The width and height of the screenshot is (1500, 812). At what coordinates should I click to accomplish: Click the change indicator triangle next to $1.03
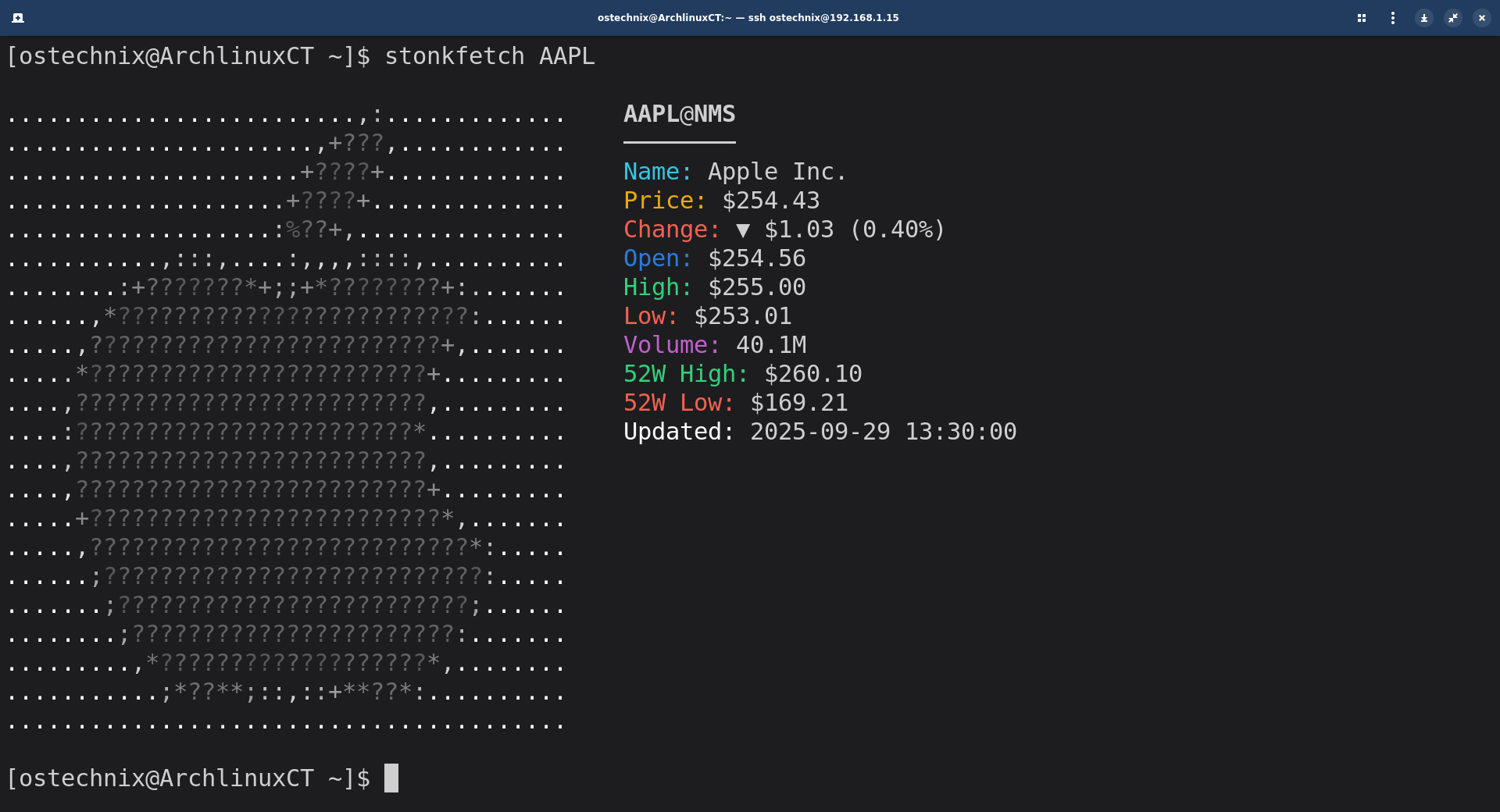click(742, 230)
